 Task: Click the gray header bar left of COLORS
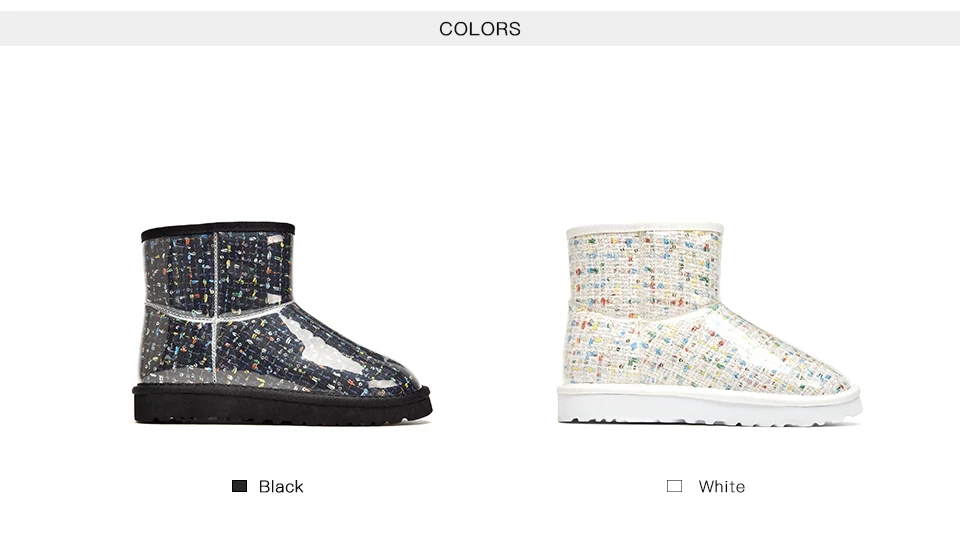tap(200, 29)
